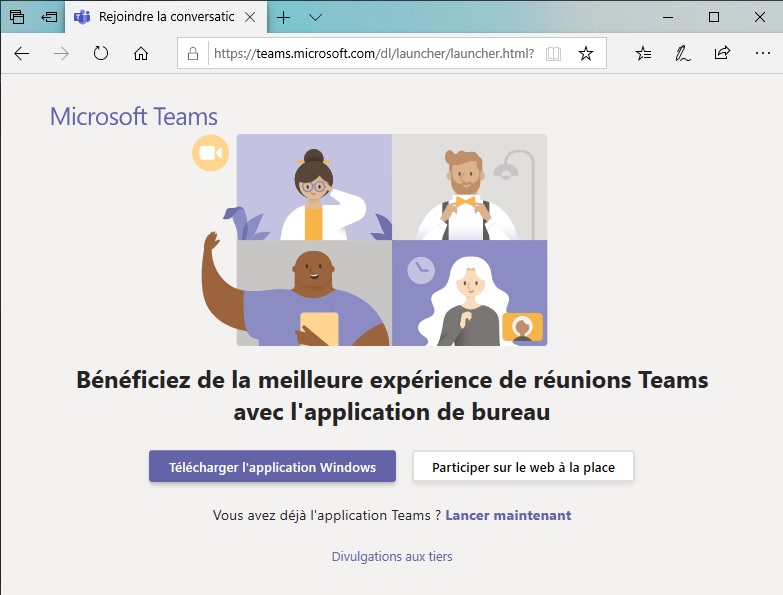Open browser settings and more menu
This screenshot has width=783, height=595.
click(763, 53)
